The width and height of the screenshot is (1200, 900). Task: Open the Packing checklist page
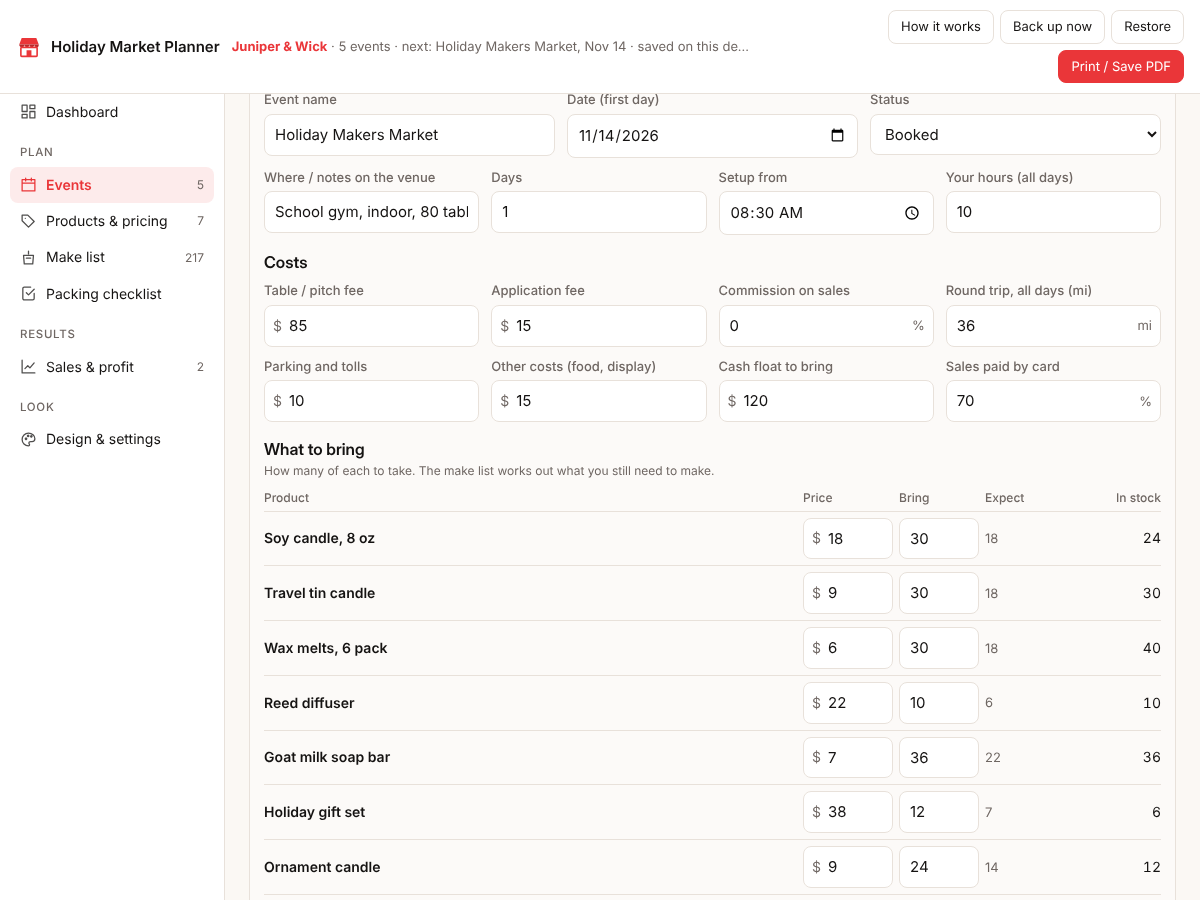112,294
